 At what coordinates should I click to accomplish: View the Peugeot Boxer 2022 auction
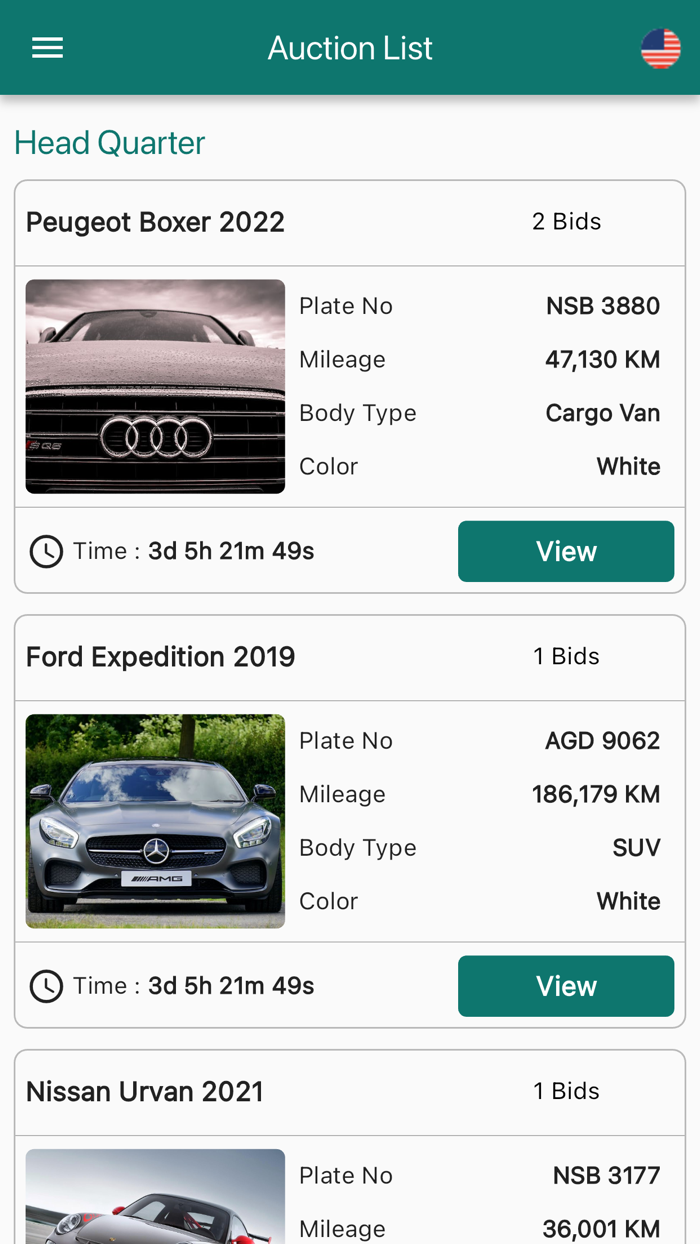click(x=566, y=550)
